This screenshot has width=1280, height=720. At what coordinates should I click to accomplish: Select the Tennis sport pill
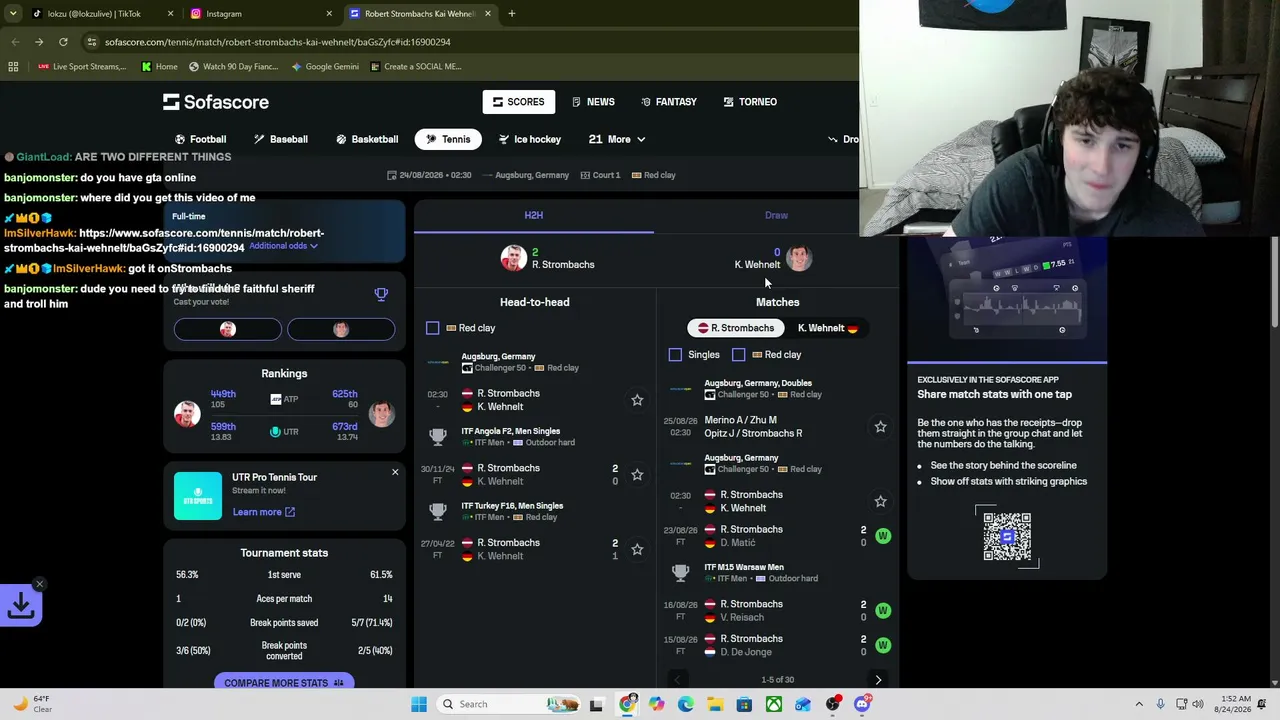tap(447, 139)
